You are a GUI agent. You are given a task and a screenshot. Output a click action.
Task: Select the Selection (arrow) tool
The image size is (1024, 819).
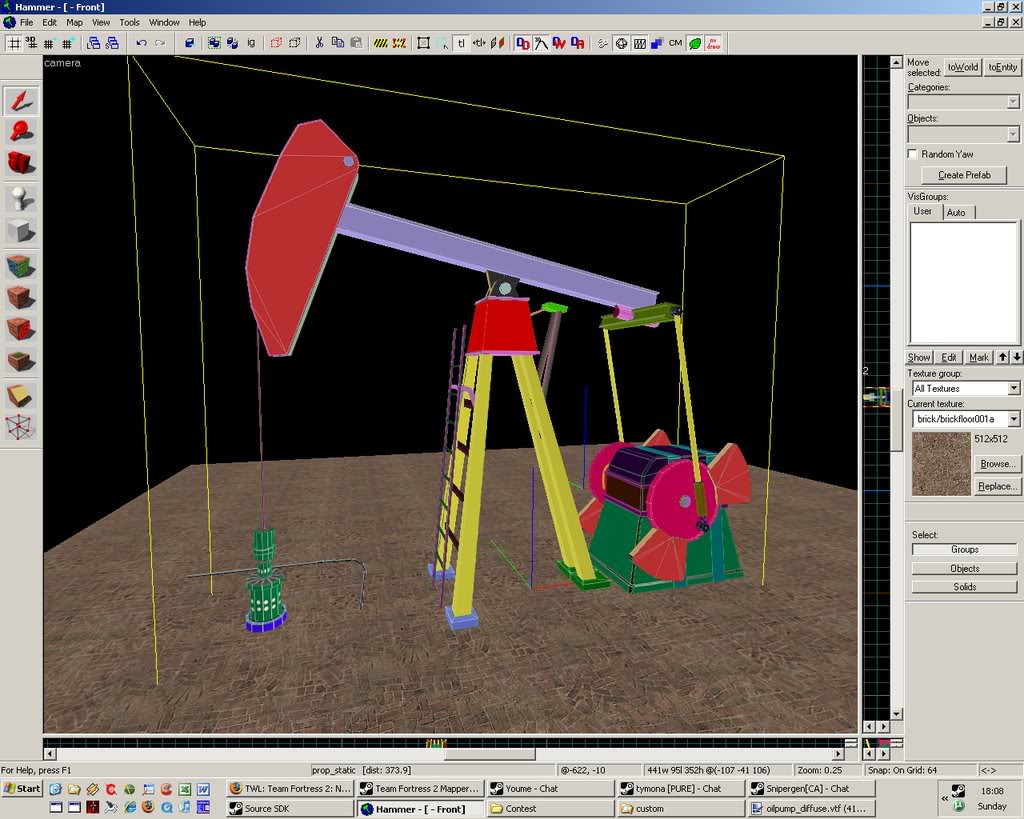(22, 101)
